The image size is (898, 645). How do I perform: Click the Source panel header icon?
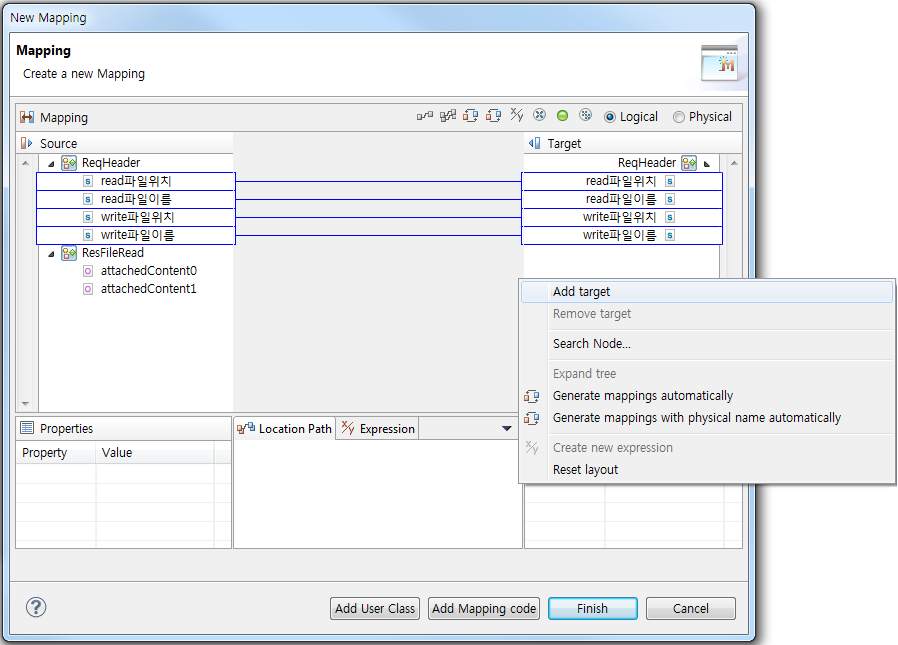[24, 142]
